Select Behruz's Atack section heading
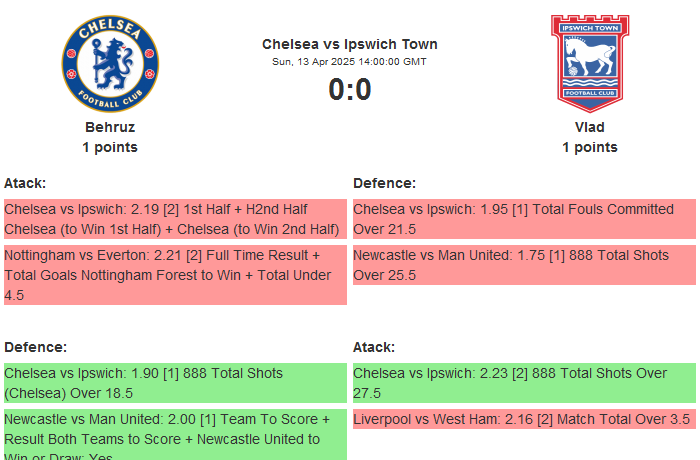Image resolution: width=700 pixels, height=460 pixels. pos(25,183)
